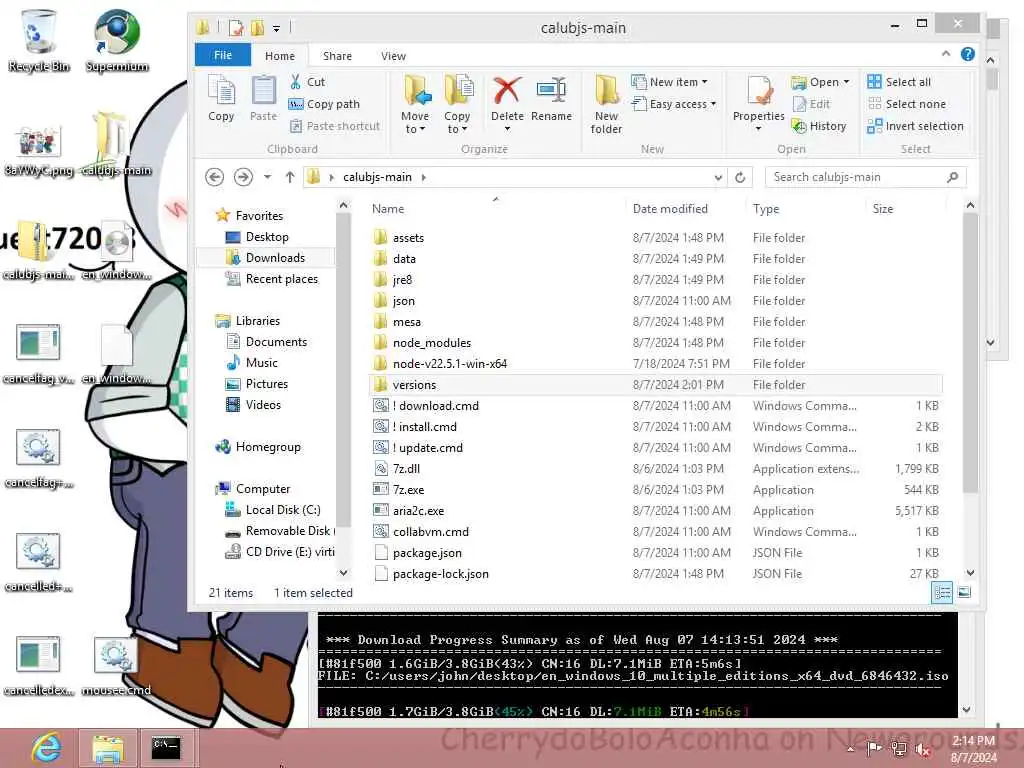Click Invert selection in ribbon
This screenshot has width=1024, height=768.
coord(915,126)
